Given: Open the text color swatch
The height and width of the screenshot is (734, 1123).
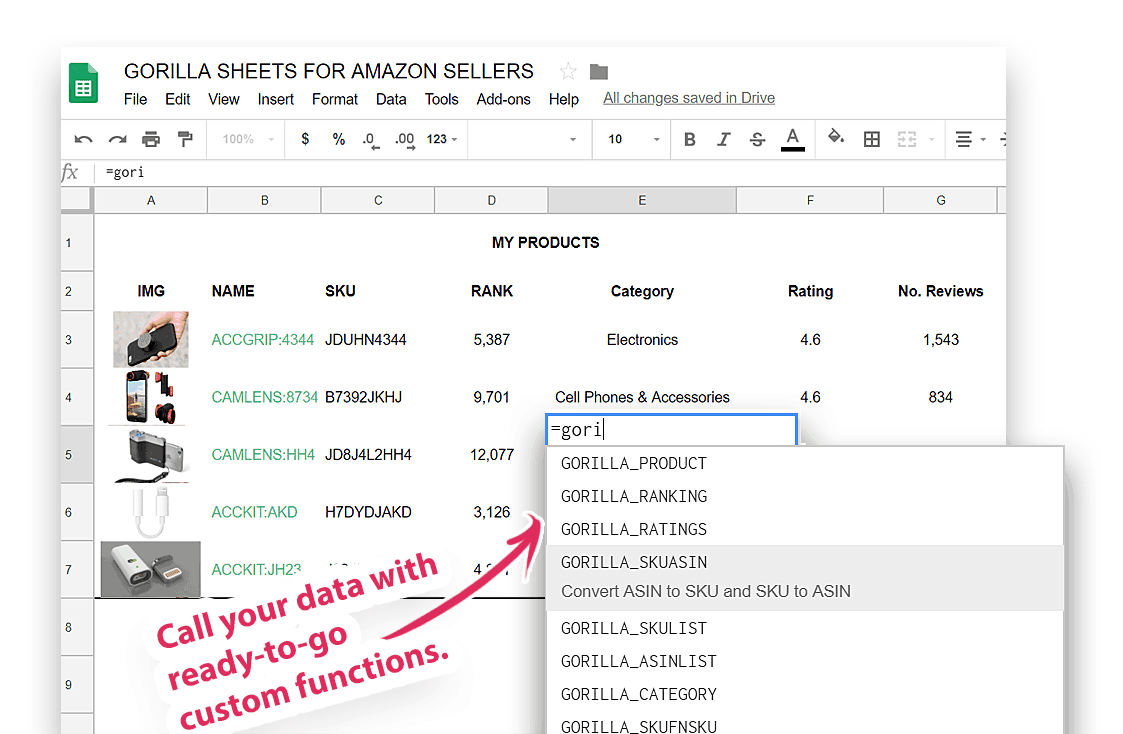Looking at the screenshot, I should (793, 139).
